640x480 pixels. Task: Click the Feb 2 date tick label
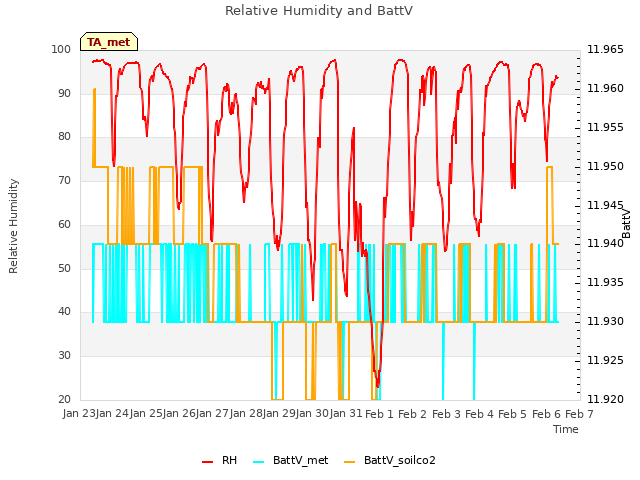tap(412, 414)
